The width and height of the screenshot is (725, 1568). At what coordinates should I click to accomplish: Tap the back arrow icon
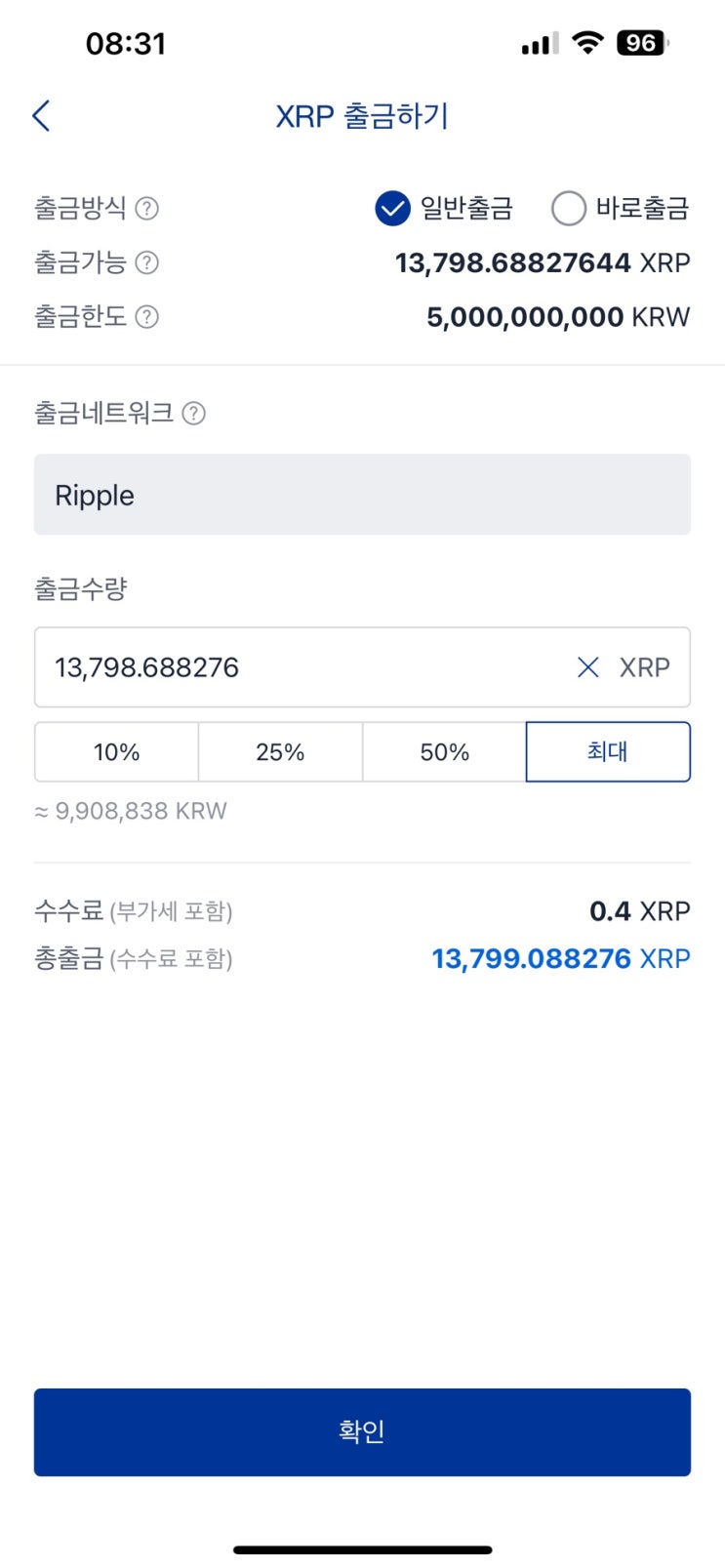pyautogui.click(x=41, y=116)
